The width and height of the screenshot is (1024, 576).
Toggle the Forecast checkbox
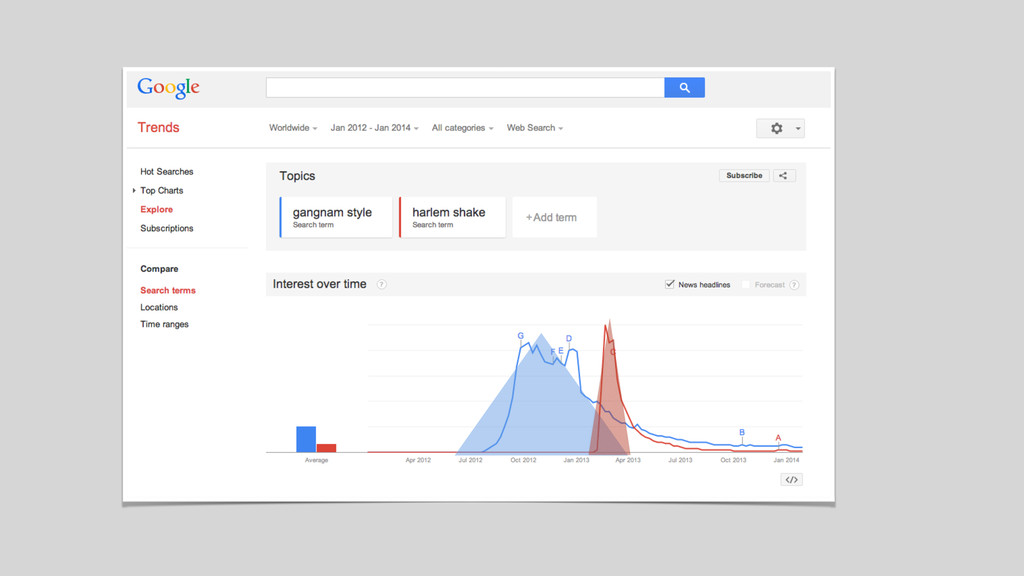(746, 284)
